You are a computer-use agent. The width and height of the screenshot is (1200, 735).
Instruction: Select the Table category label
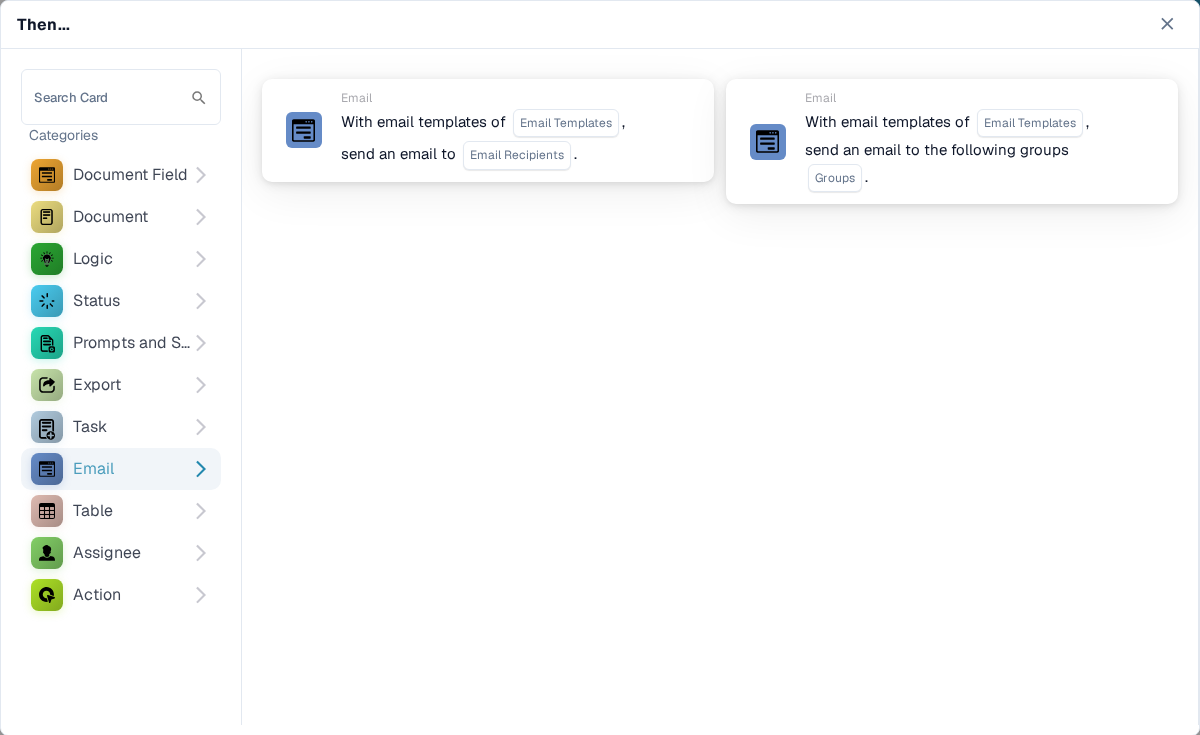tap(93, 511)
